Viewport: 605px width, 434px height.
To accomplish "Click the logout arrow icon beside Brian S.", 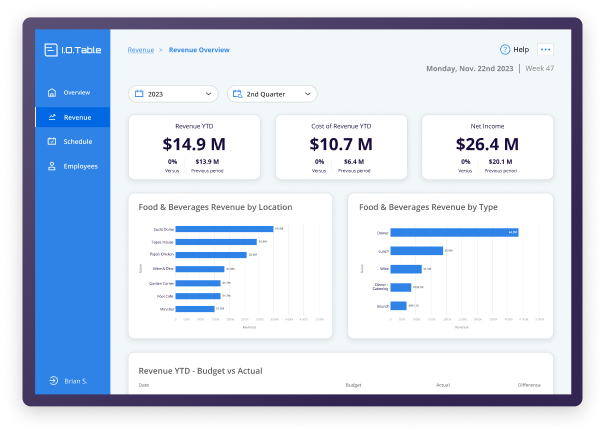I will (53, 381).
